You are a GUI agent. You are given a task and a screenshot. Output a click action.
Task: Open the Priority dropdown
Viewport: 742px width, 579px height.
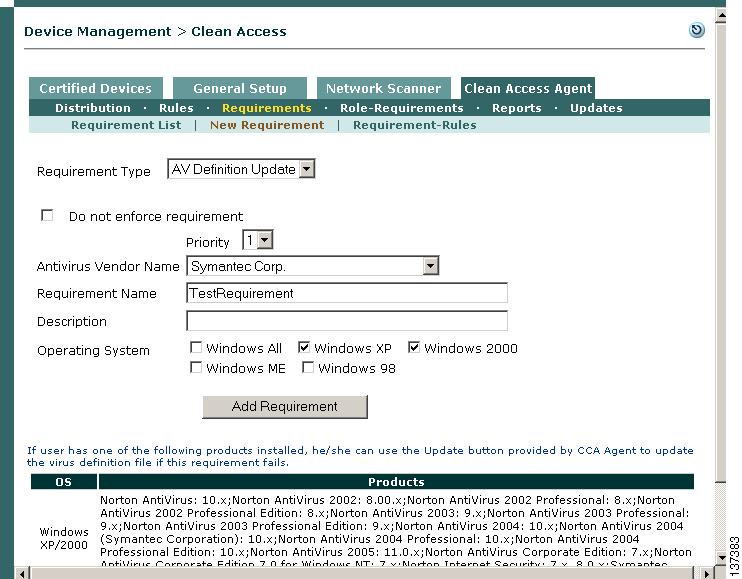click(x=257, y=240)
